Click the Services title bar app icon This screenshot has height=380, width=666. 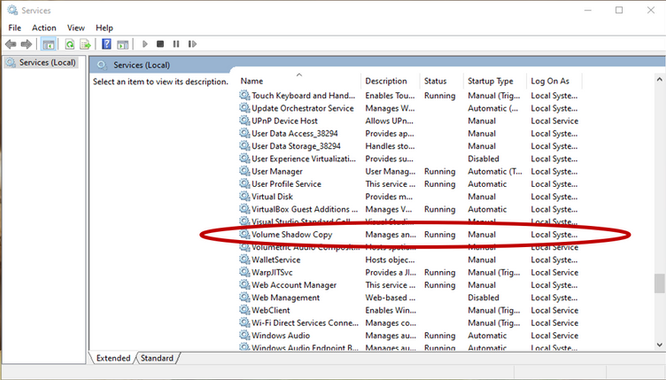click(12, 10)
